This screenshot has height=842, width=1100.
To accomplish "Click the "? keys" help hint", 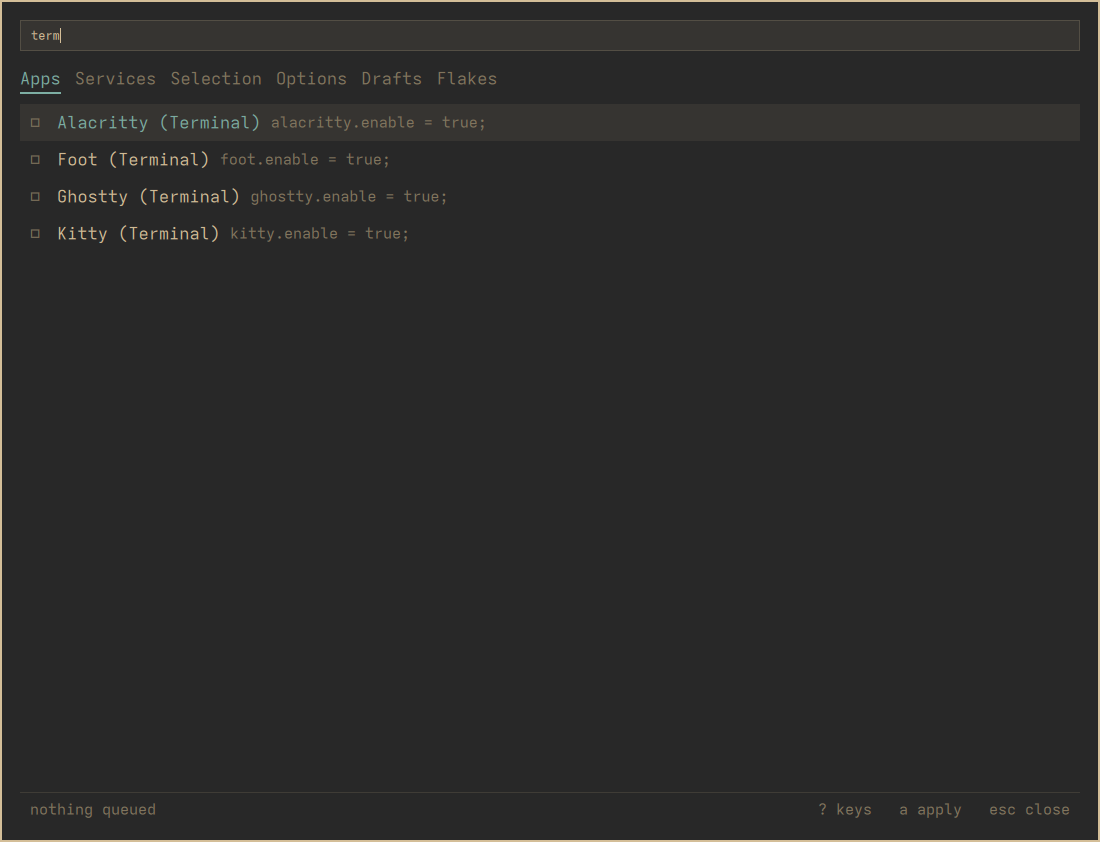I will coord(845,810).
